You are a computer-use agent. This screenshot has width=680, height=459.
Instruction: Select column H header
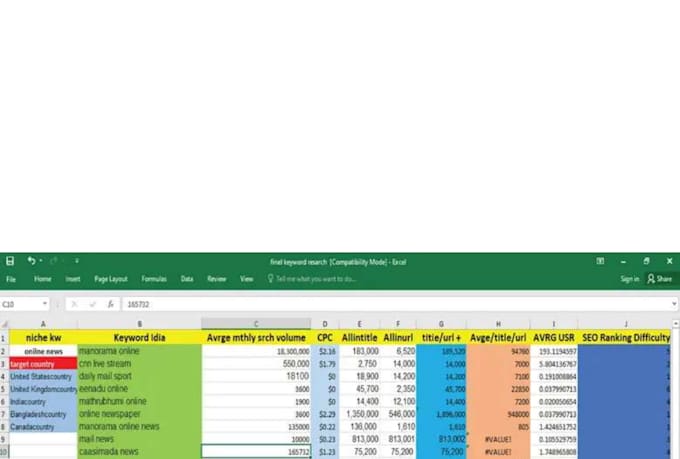[x=498, y=324]
